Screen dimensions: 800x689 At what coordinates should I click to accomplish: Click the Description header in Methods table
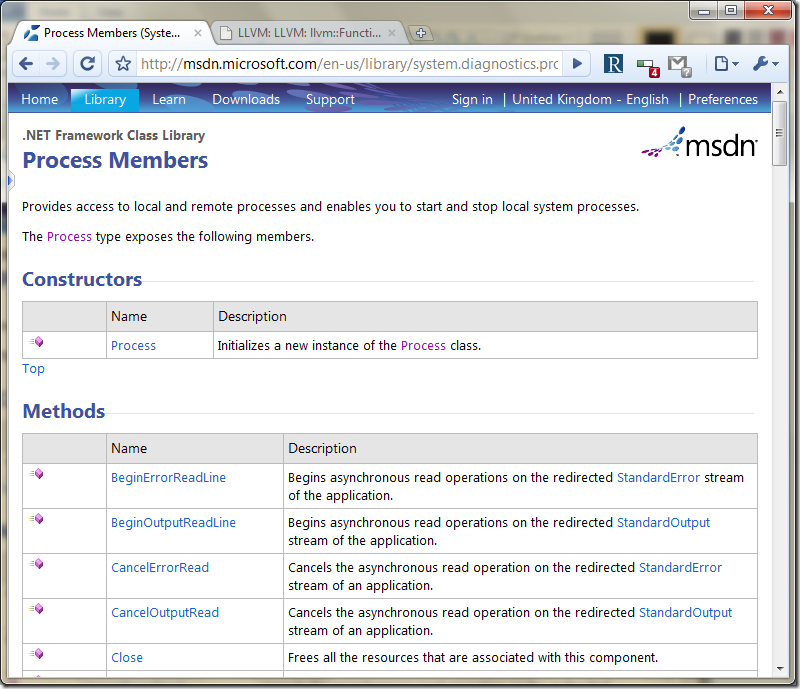pos(322,448)
